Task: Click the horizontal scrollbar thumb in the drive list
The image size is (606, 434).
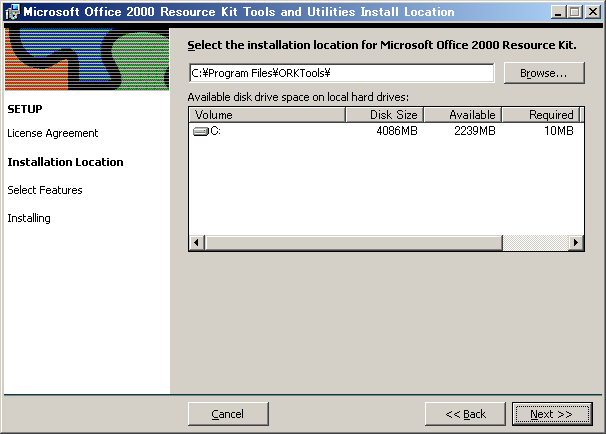Action: coord(352,243)
